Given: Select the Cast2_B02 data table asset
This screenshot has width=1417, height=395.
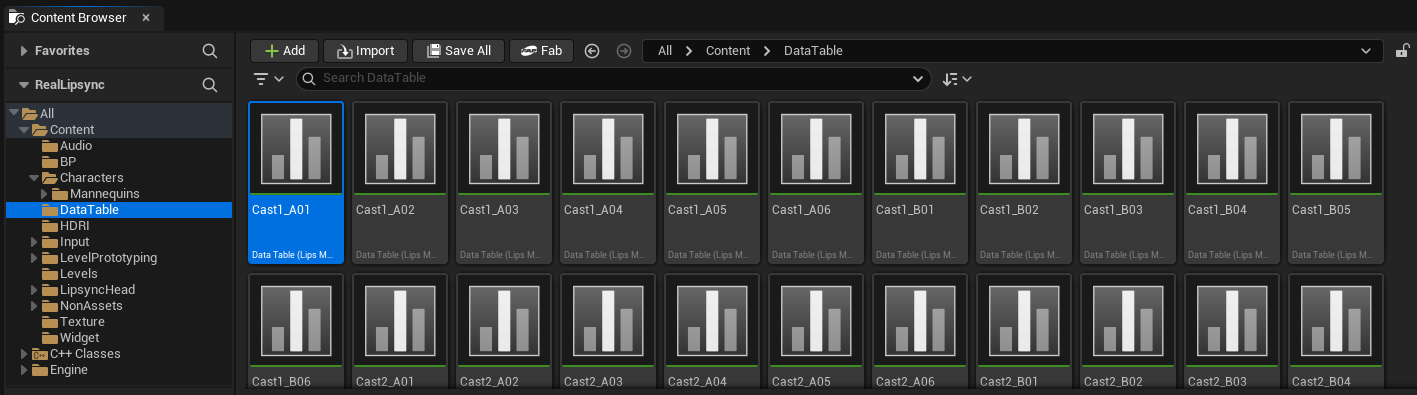Looking at the screenshot, I should point(1128,332).
